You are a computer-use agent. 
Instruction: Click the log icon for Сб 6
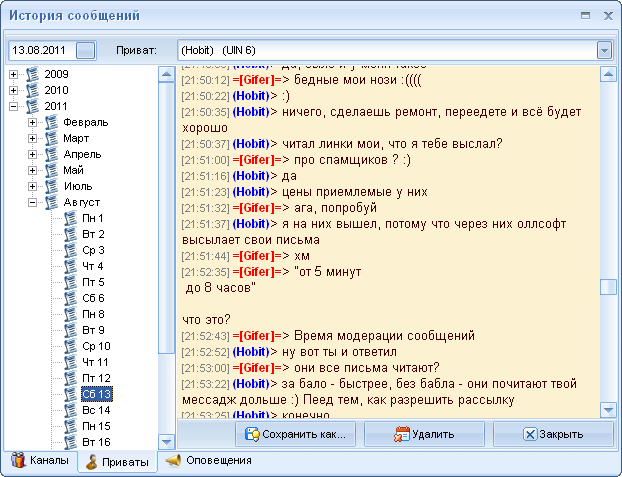[x=71, y=298]
